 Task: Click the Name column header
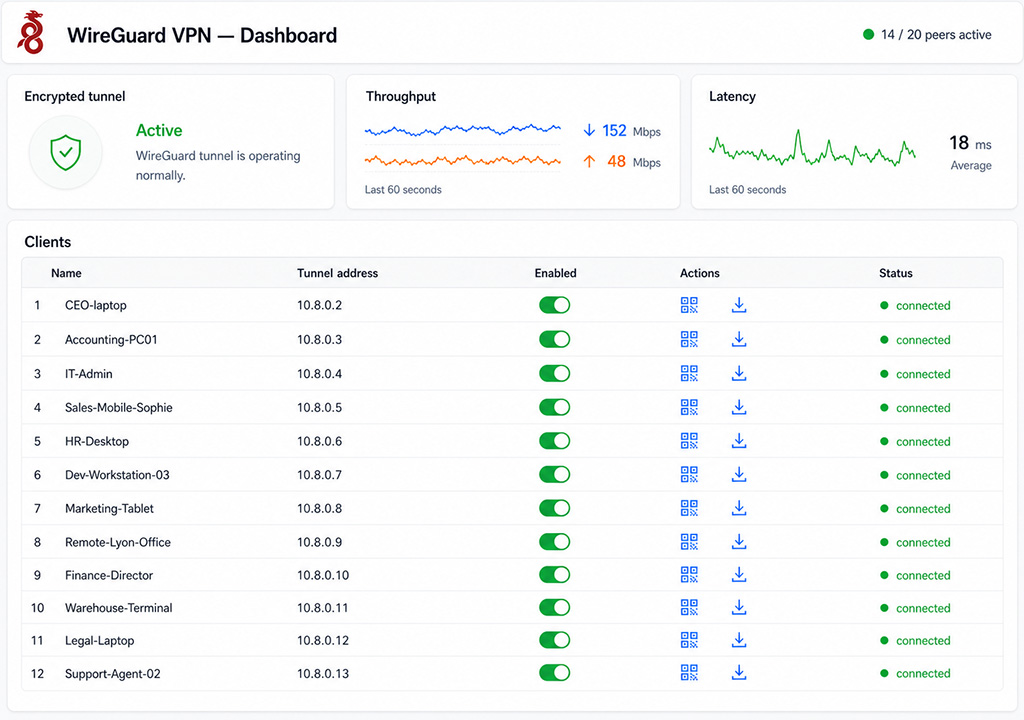coord(66,273)
